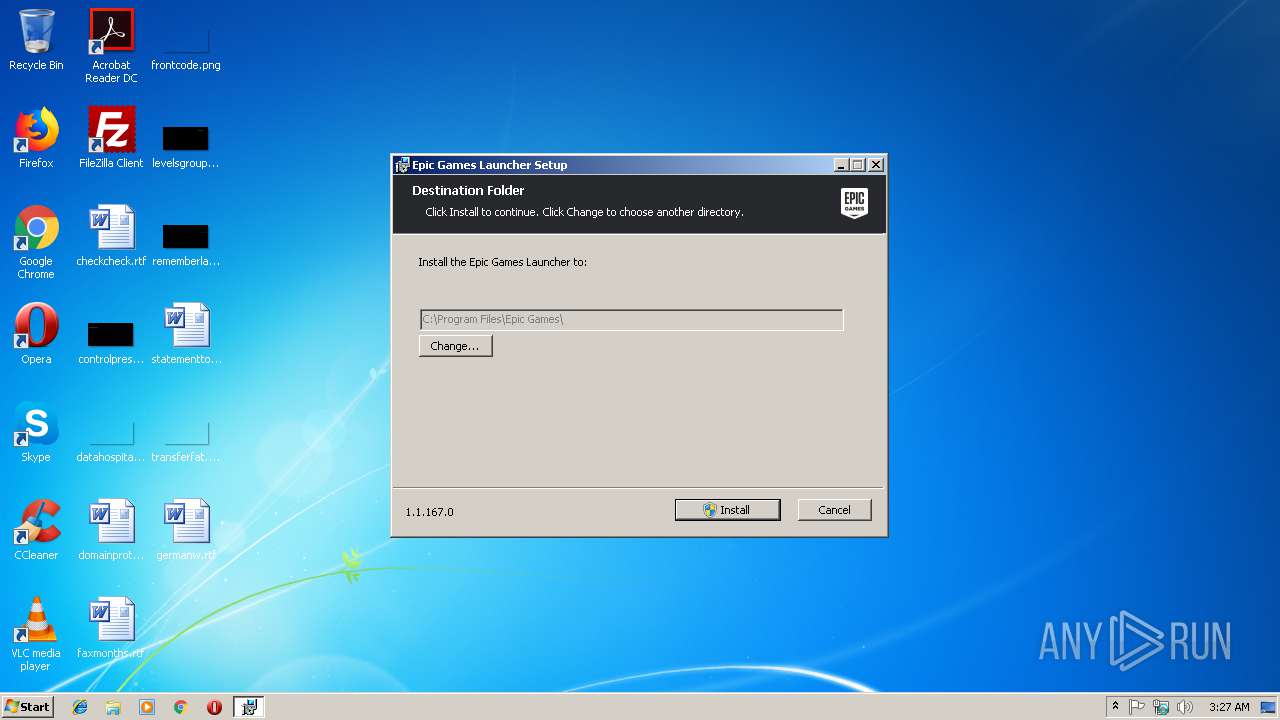The image size is (1280, 720).
Task: Select the Firefox desktop shortcut
Action: tap(36, 138)
